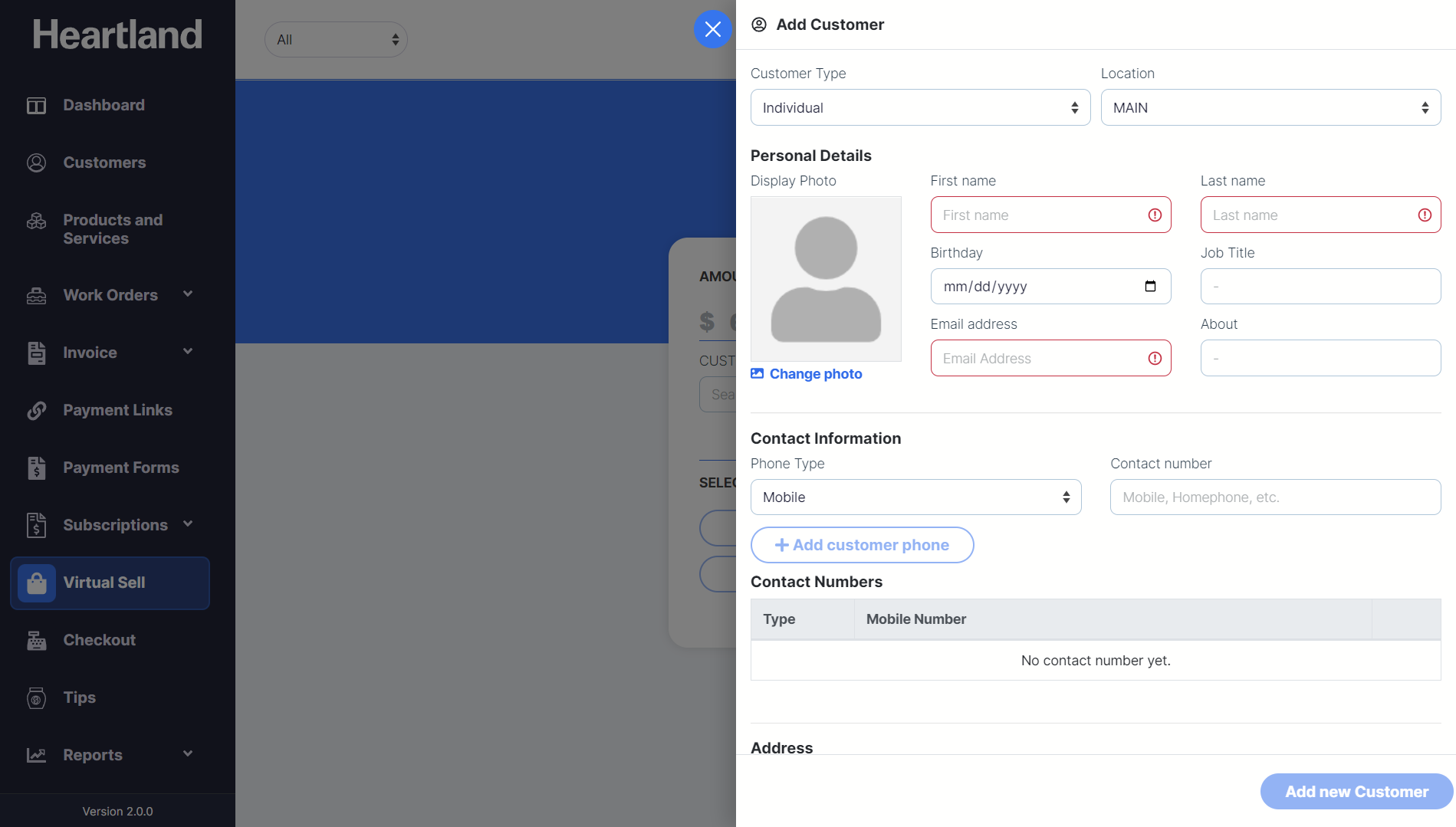The height and width of the screenshot is (827, 1456).
Task: Click the Tips jar icon
Action: tap(36, 698)
